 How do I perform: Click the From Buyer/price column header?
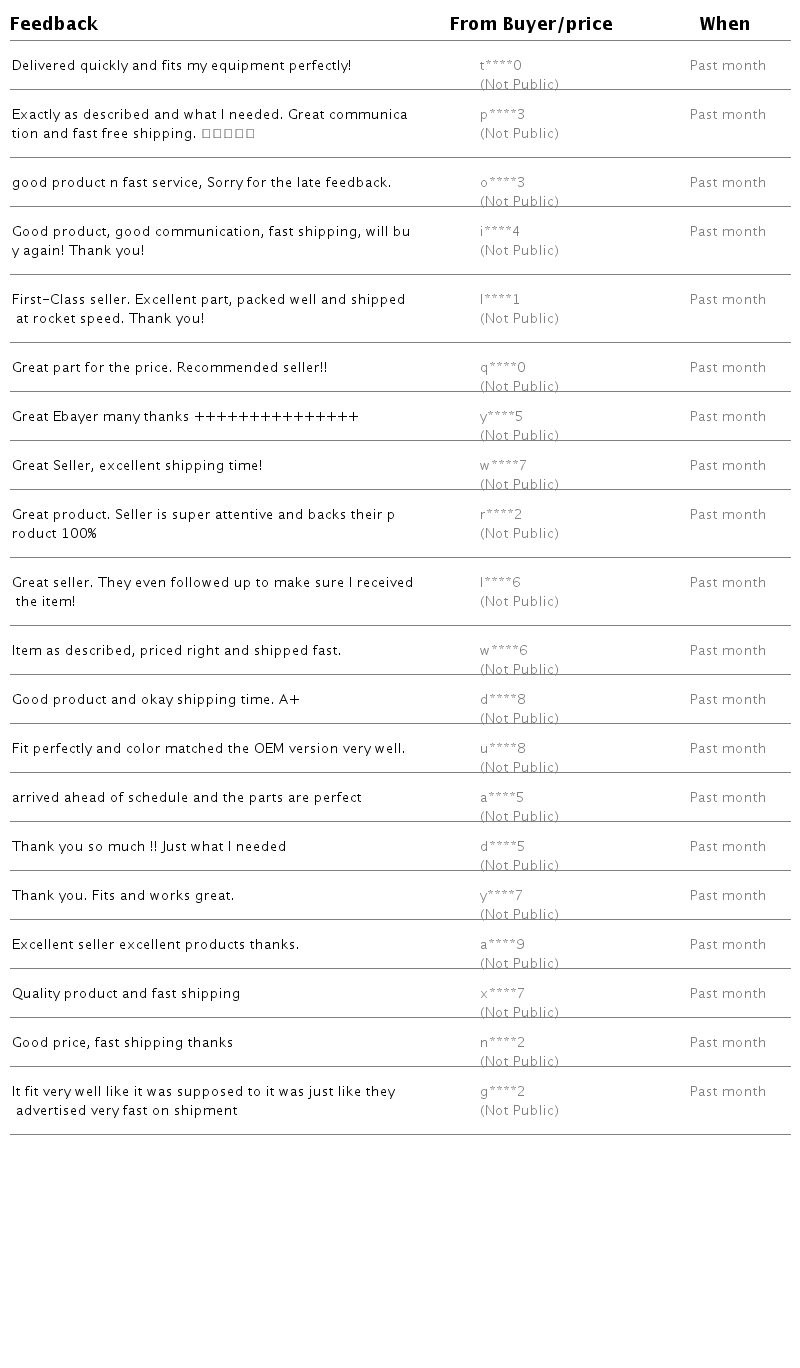[x=530, y=24]
